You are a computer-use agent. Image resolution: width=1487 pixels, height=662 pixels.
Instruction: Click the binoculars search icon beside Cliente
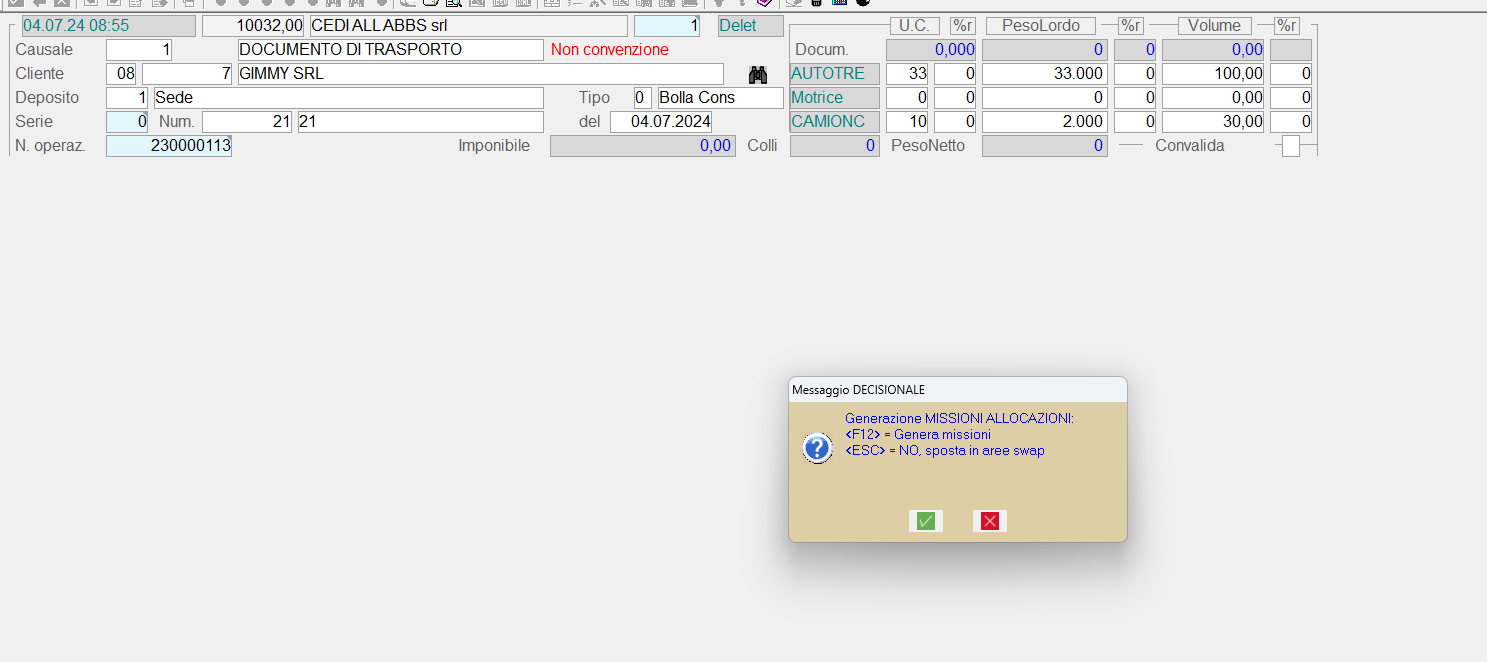tap(758, 74)
